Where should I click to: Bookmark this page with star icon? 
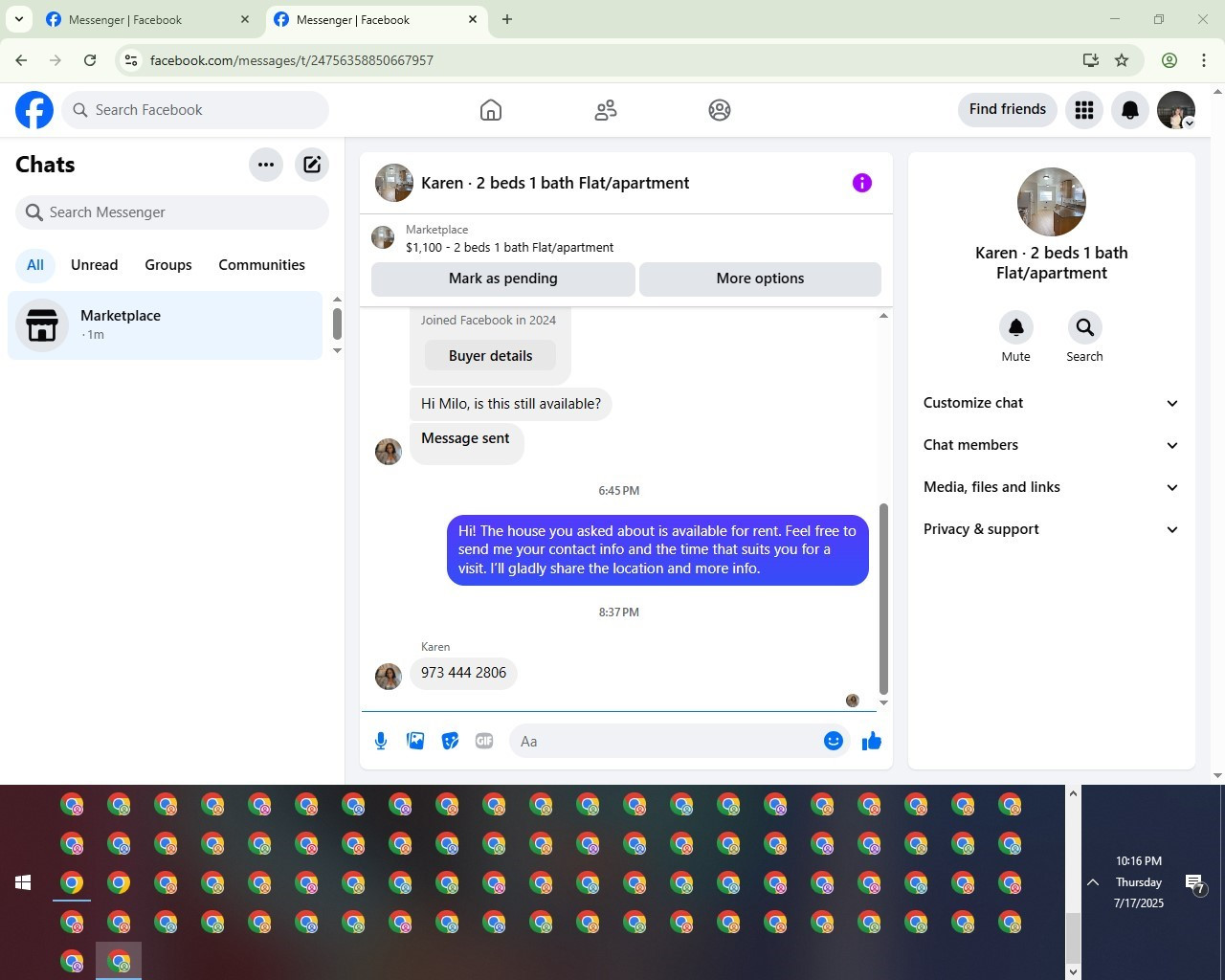1122,60
